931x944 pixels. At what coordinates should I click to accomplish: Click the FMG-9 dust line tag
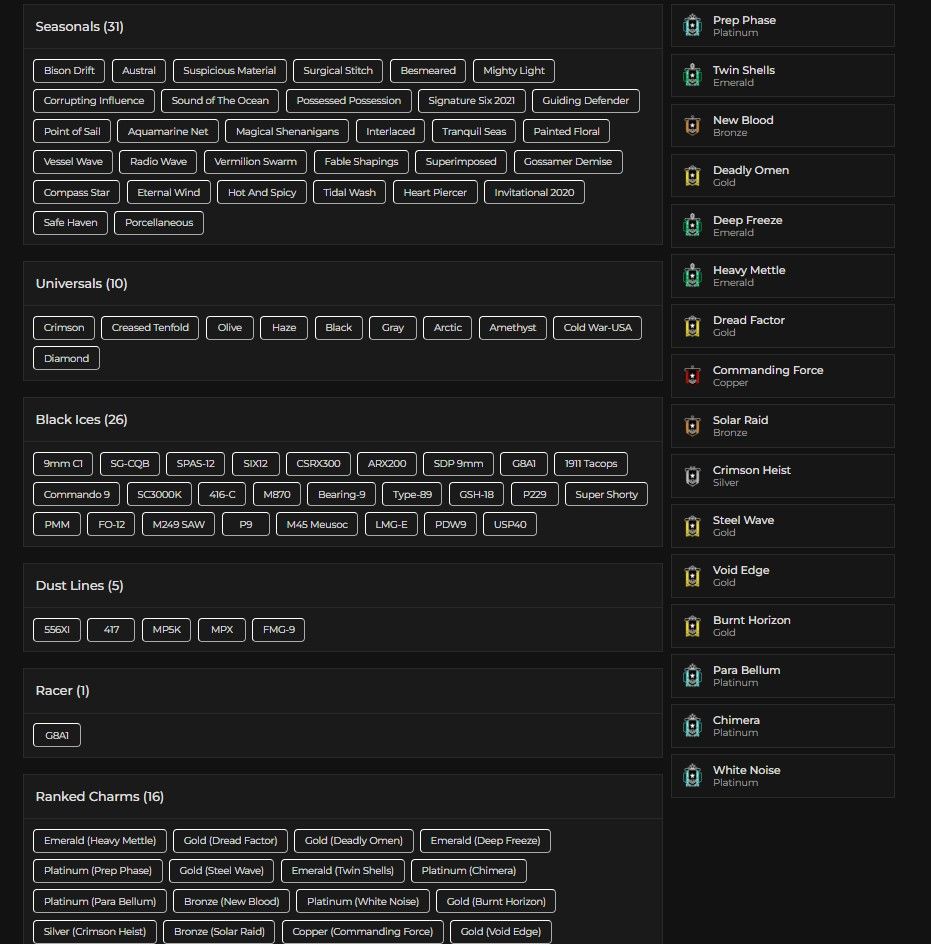pyautogui.click(x=278, y=630)
